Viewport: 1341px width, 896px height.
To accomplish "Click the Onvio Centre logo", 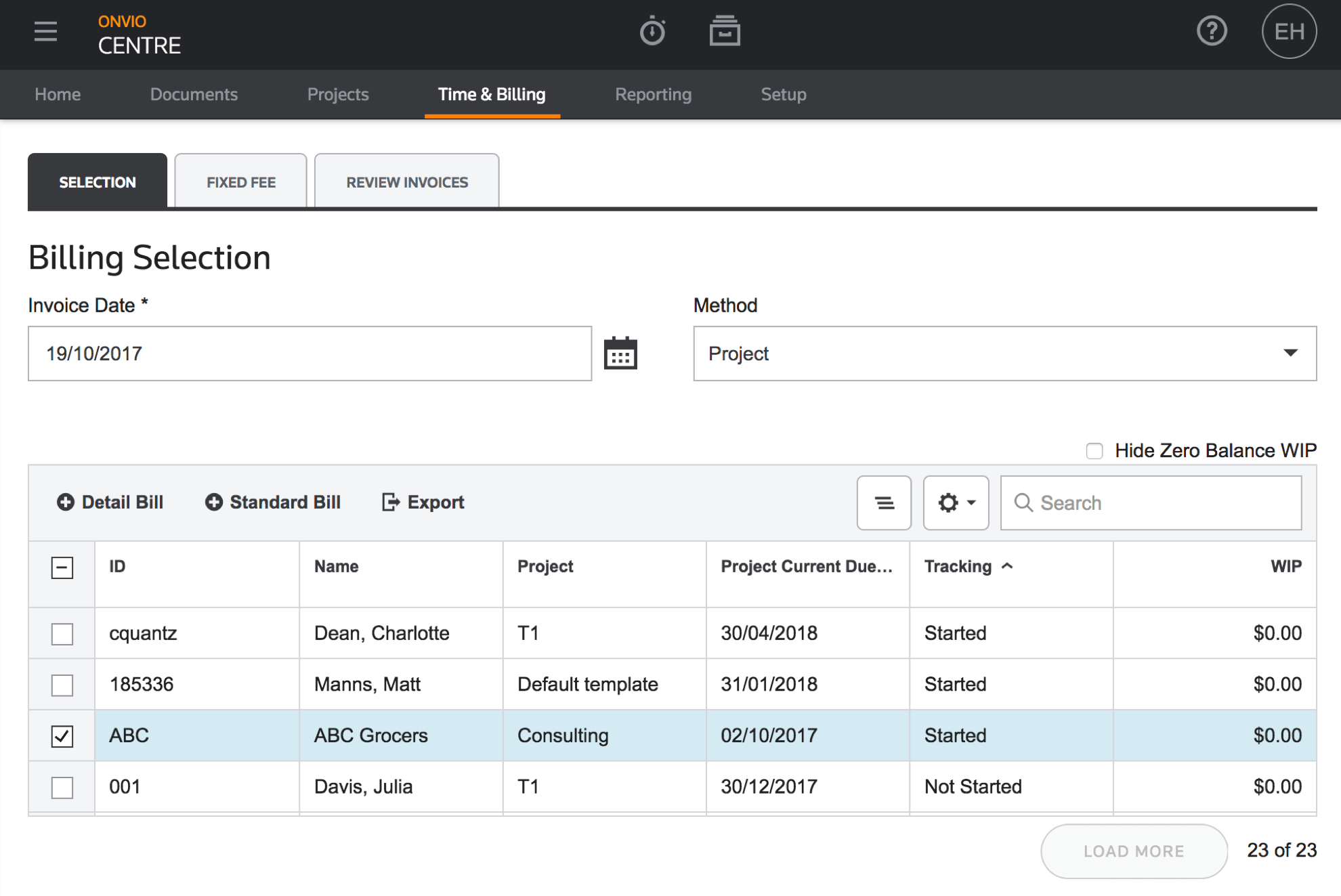I will 139,35.
